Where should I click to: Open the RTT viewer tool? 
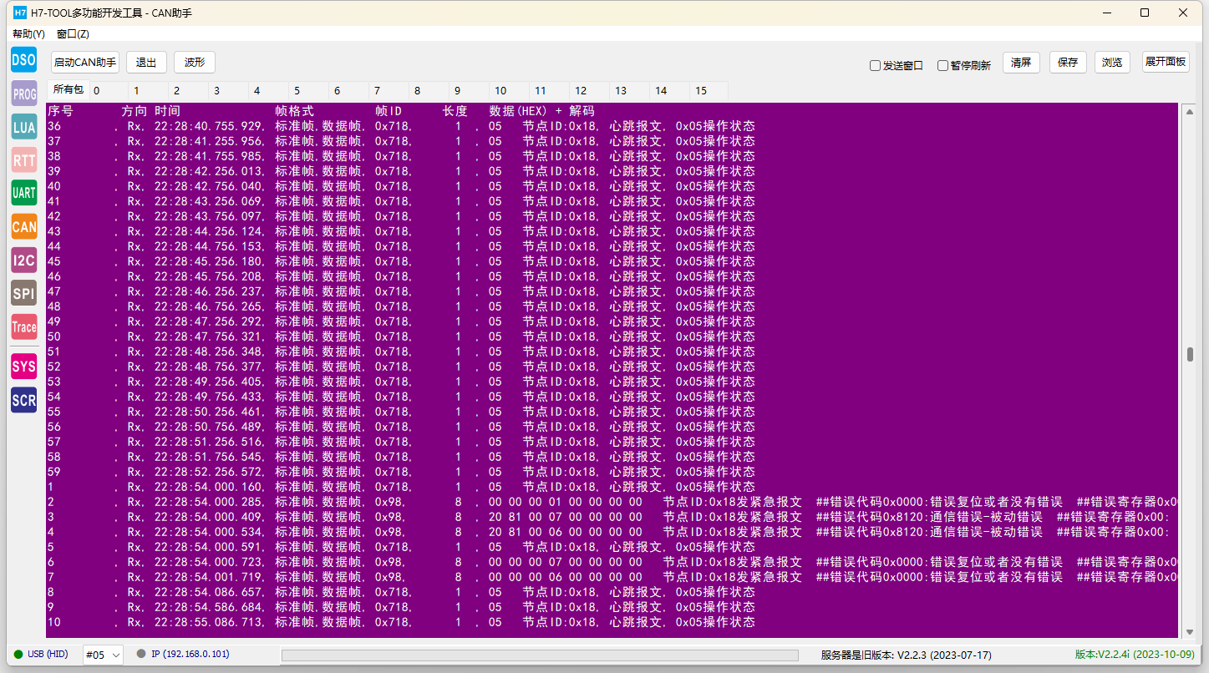click(x=24, y=160)
